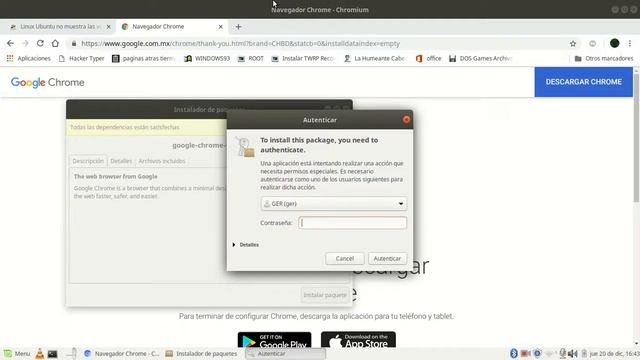The image size is (640, 360).
Task: Bookmark this page with star icon
Action: [x=573, y=43]
